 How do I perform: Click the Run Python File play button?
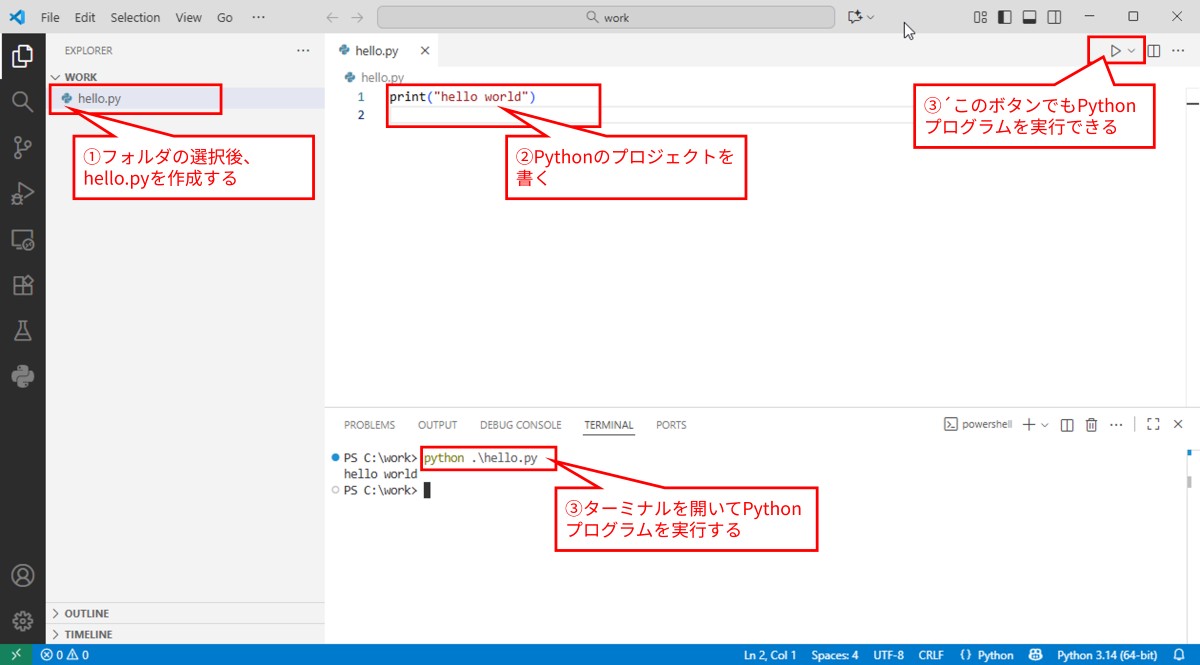pos(1115,50)
